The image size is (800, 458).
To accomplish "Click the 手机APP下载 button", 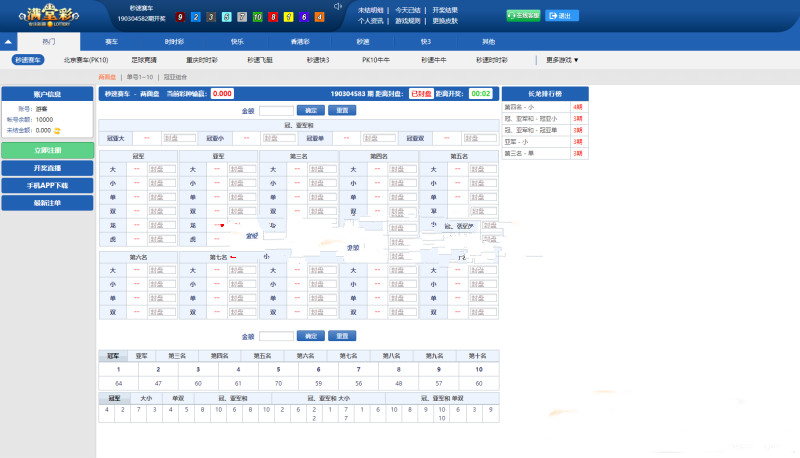I will coord(47,185).
